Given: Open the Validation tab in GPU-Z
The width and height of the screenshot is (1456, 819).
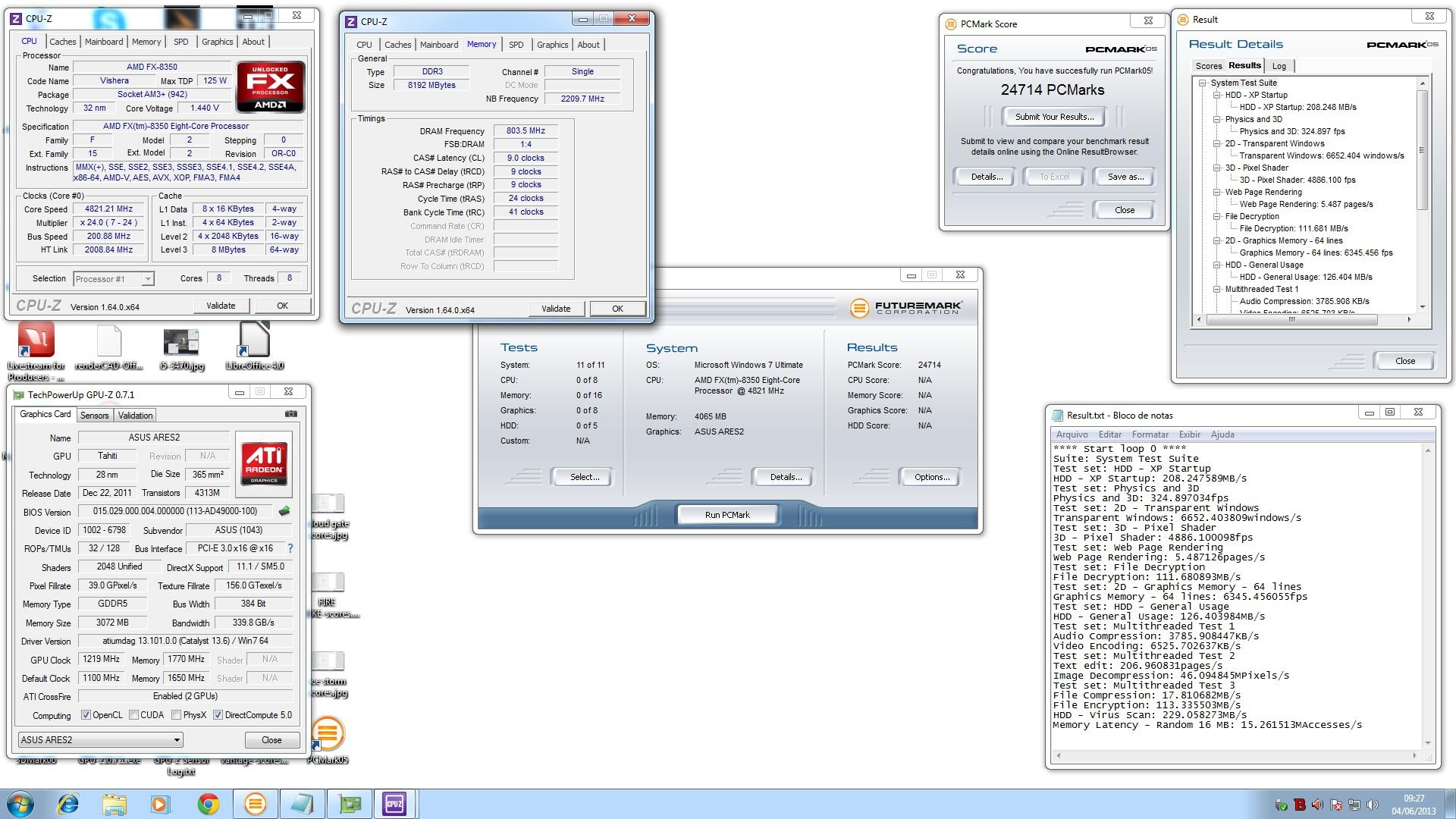Looking at the screenshot, I should (136, 415).
